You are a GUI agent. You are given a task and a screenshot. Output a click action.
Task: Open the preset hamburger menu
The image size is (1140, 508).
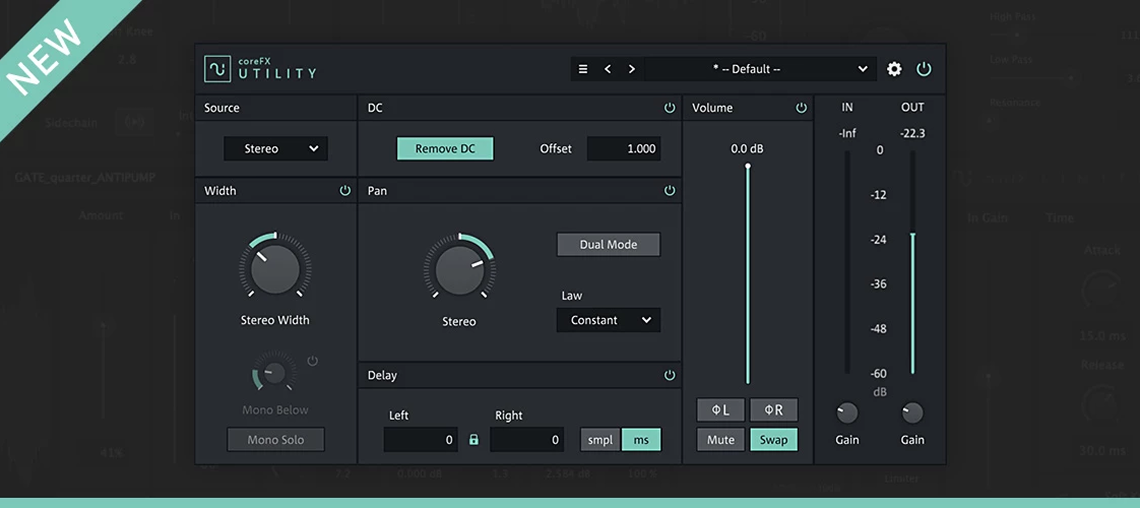(583, 69)
